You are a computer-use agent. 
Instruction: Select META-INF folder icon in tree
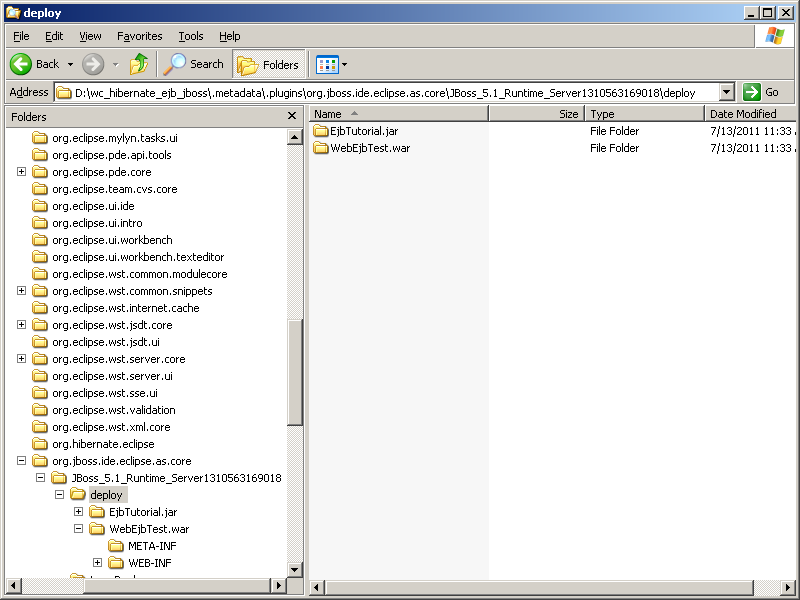point(116,546)
